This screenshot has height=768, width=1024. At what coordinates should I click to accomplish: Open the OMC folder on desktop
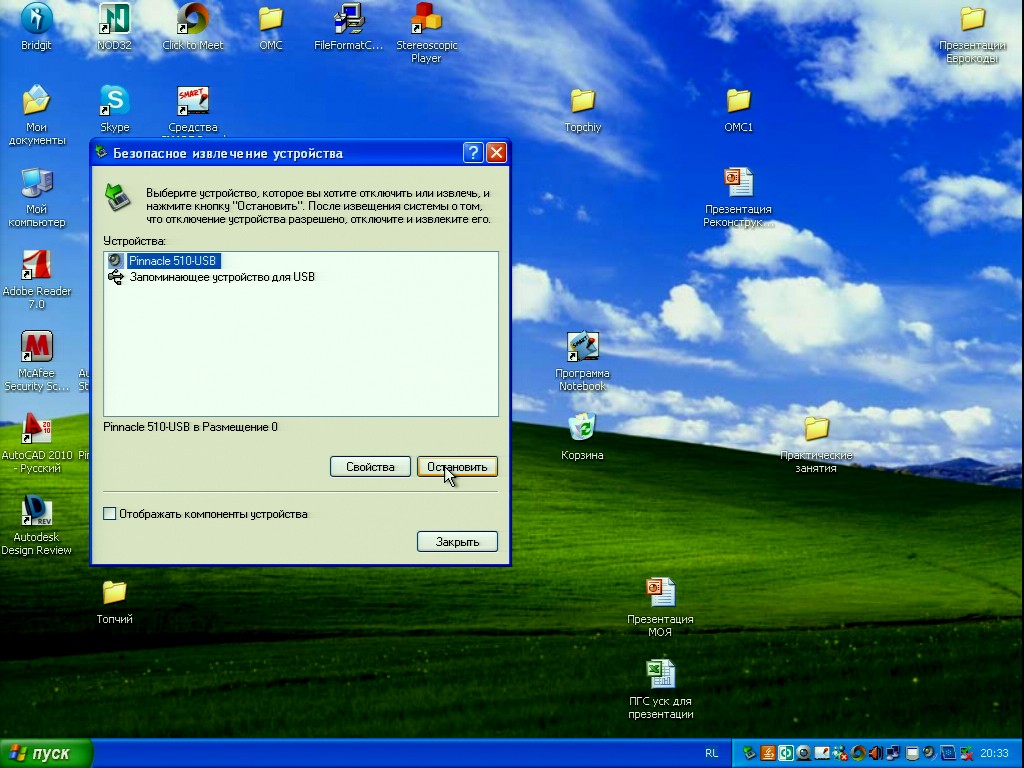click(270, 26)
